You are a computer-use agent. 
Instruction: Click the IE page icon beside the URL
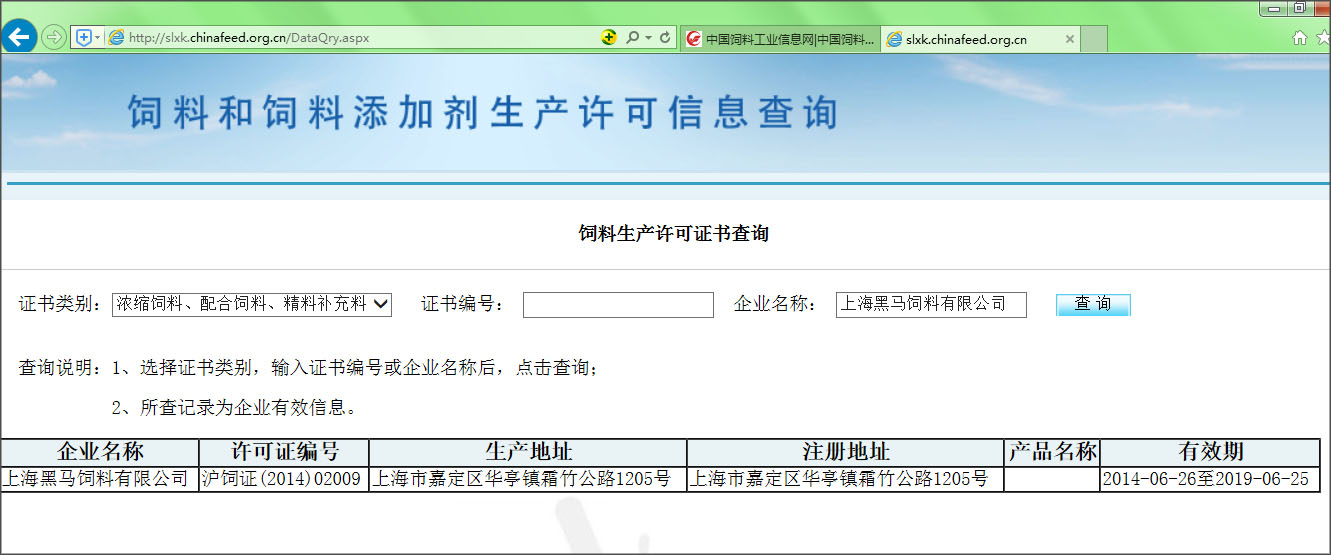pyautogui.click(x=116, y=38)
